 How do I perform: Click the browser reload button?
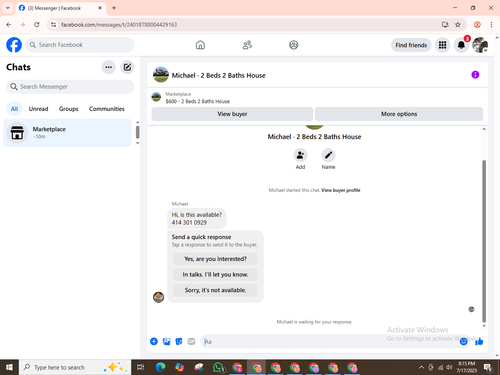click(x=37, y=25)
